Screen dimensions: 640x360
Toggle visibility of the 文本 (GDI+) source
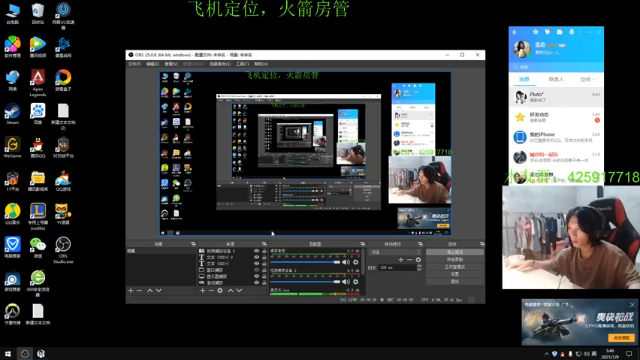[256, 264]
